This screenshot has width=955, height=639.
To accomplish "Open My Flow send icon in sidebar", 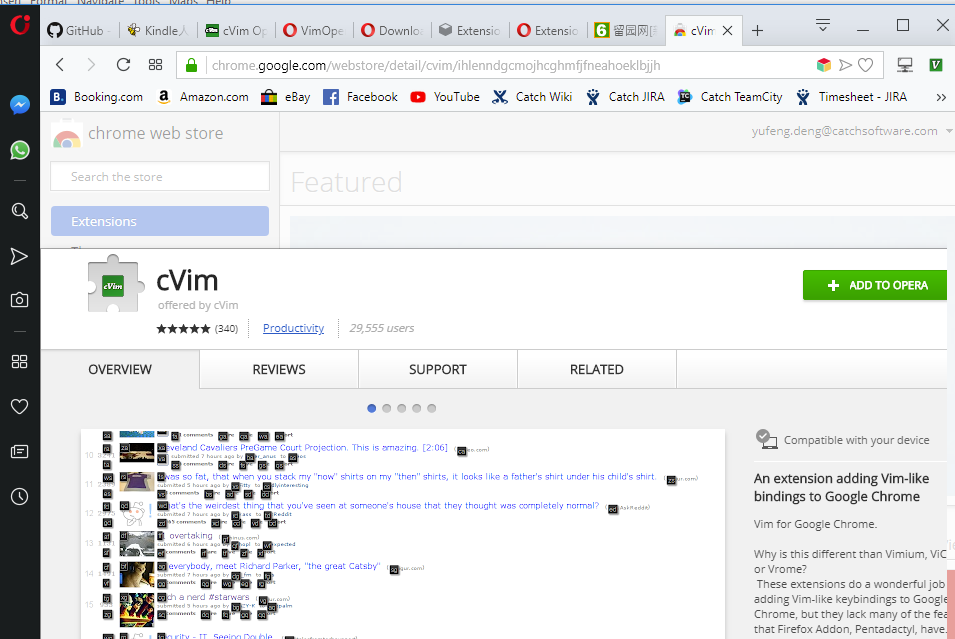I will [19, 256].
